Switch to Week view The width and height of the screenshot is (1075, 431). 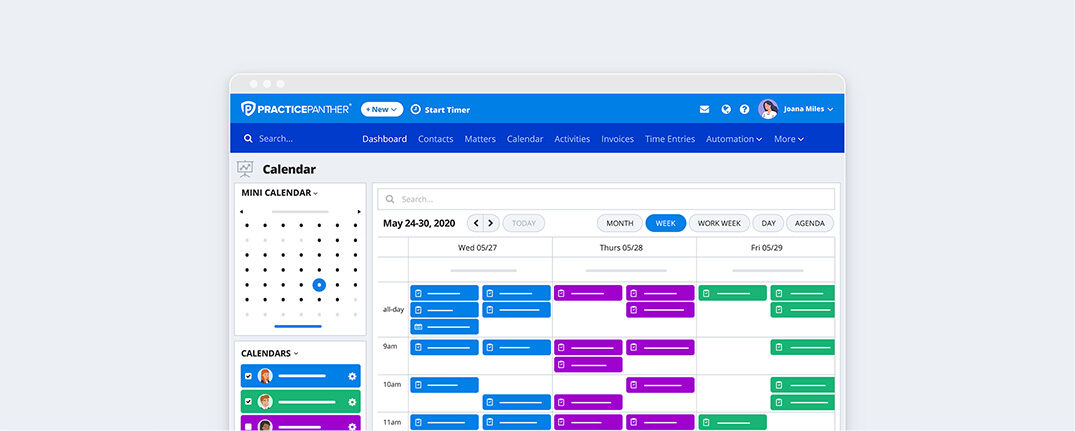(666, 223)
